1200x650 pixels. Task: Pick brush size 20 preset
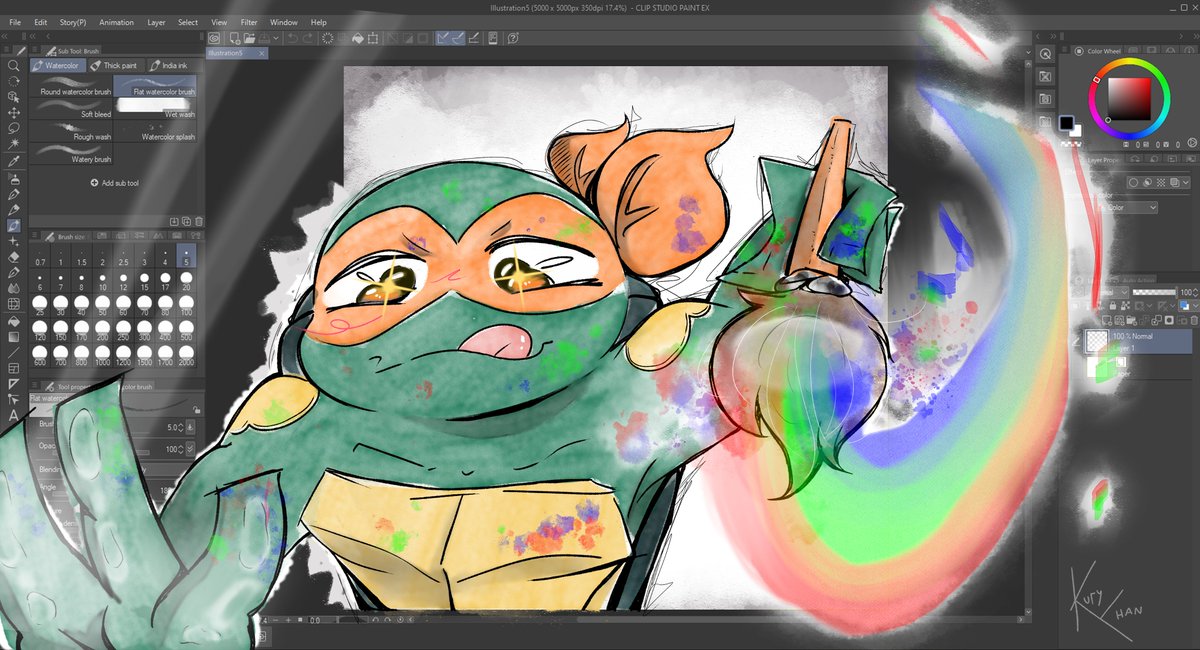pos(187,281)
